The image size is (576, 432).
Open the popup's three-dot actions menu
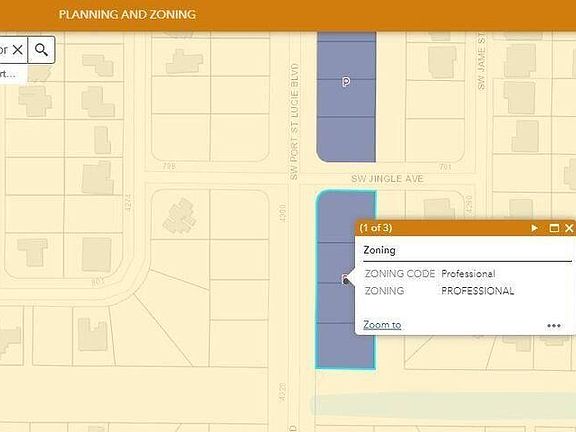tap(554, 325)
